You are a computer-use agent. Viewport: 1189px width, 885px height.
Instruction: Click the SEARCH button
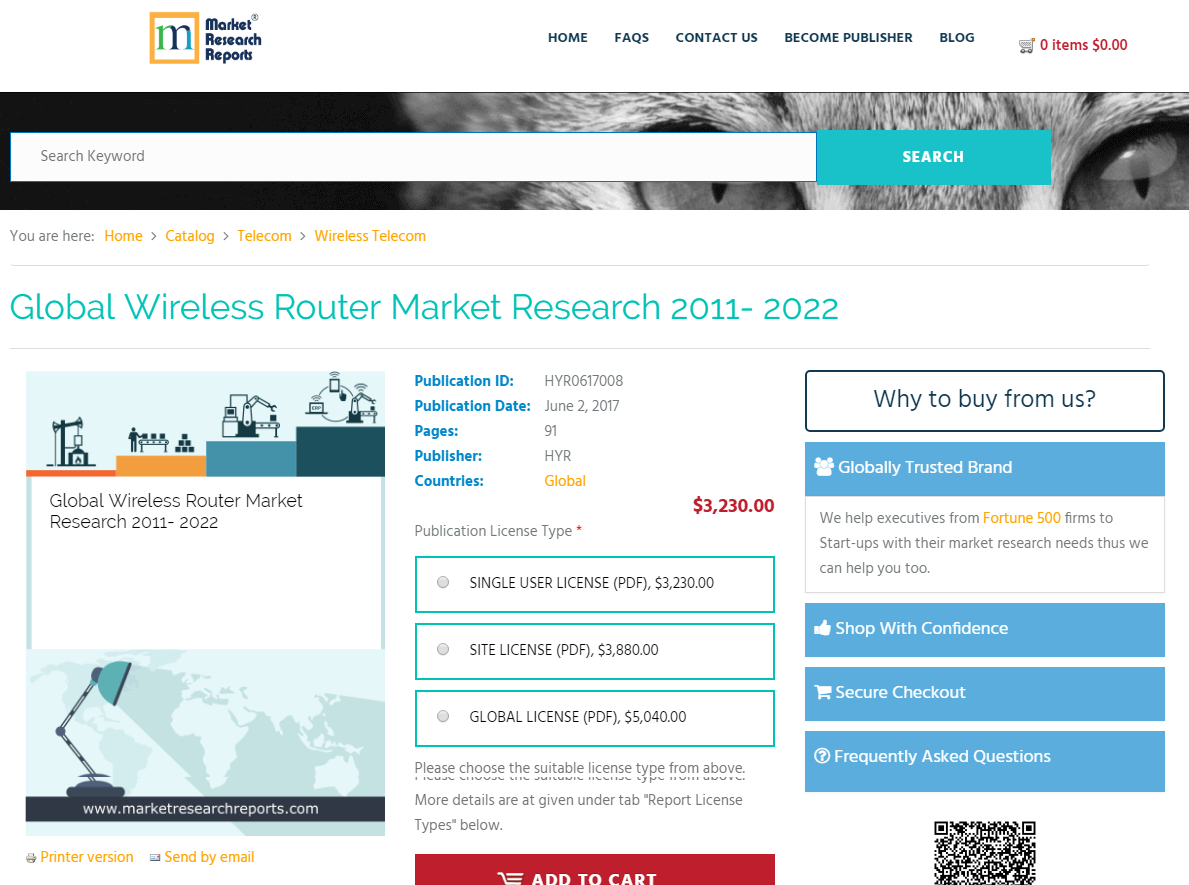point(933,157)
